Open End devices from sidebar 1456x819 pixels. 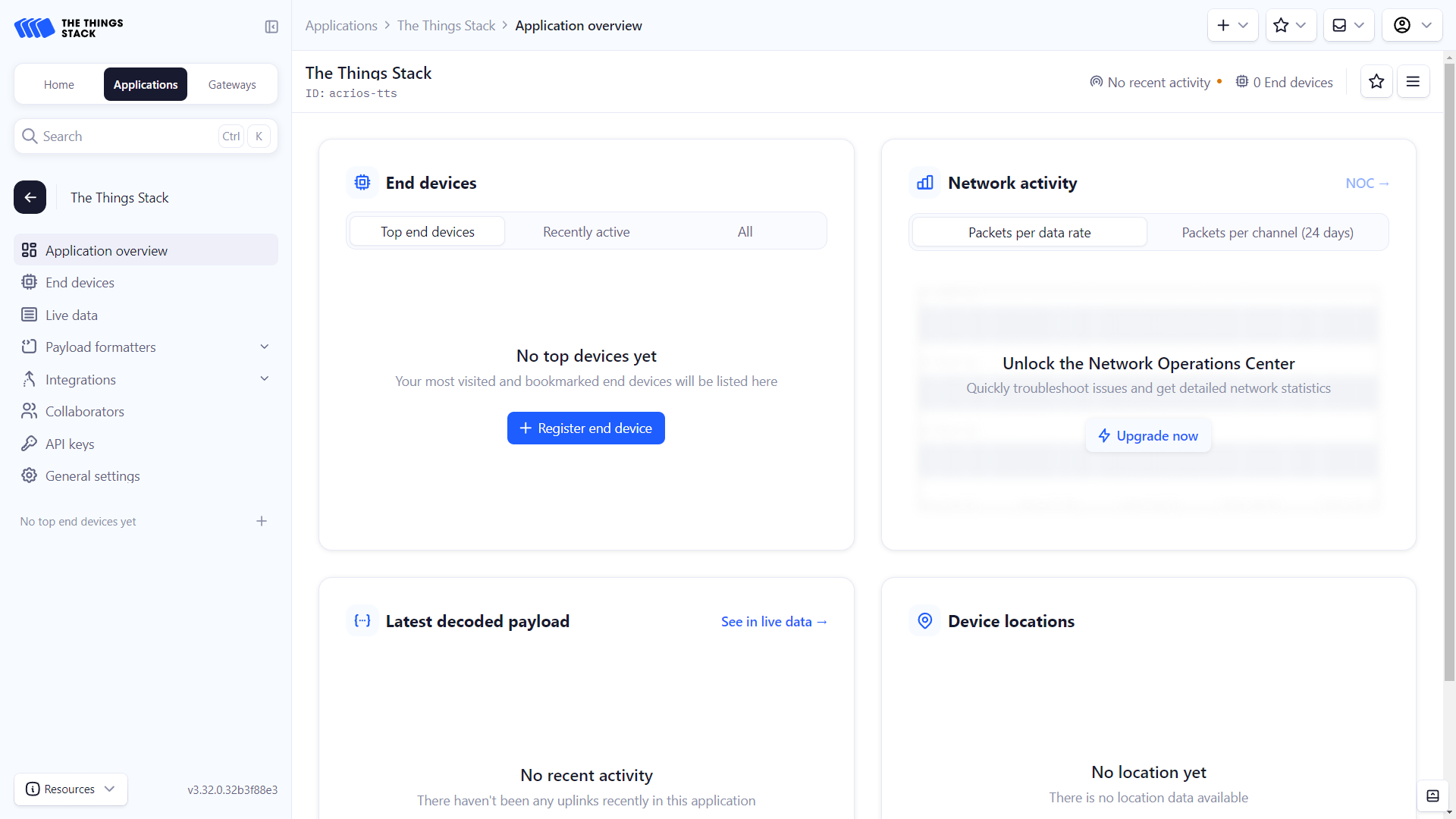(80, 282)
